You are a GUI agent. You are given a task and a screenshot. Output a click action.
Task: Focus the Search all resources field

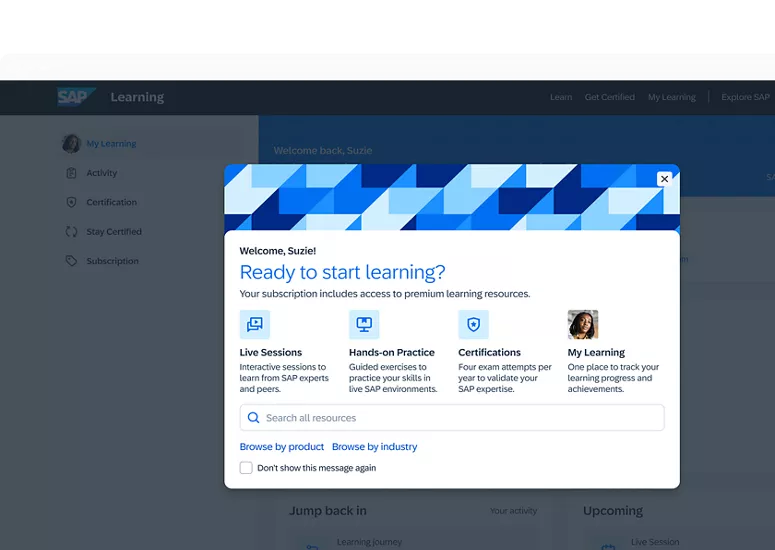tap(452, 418)
